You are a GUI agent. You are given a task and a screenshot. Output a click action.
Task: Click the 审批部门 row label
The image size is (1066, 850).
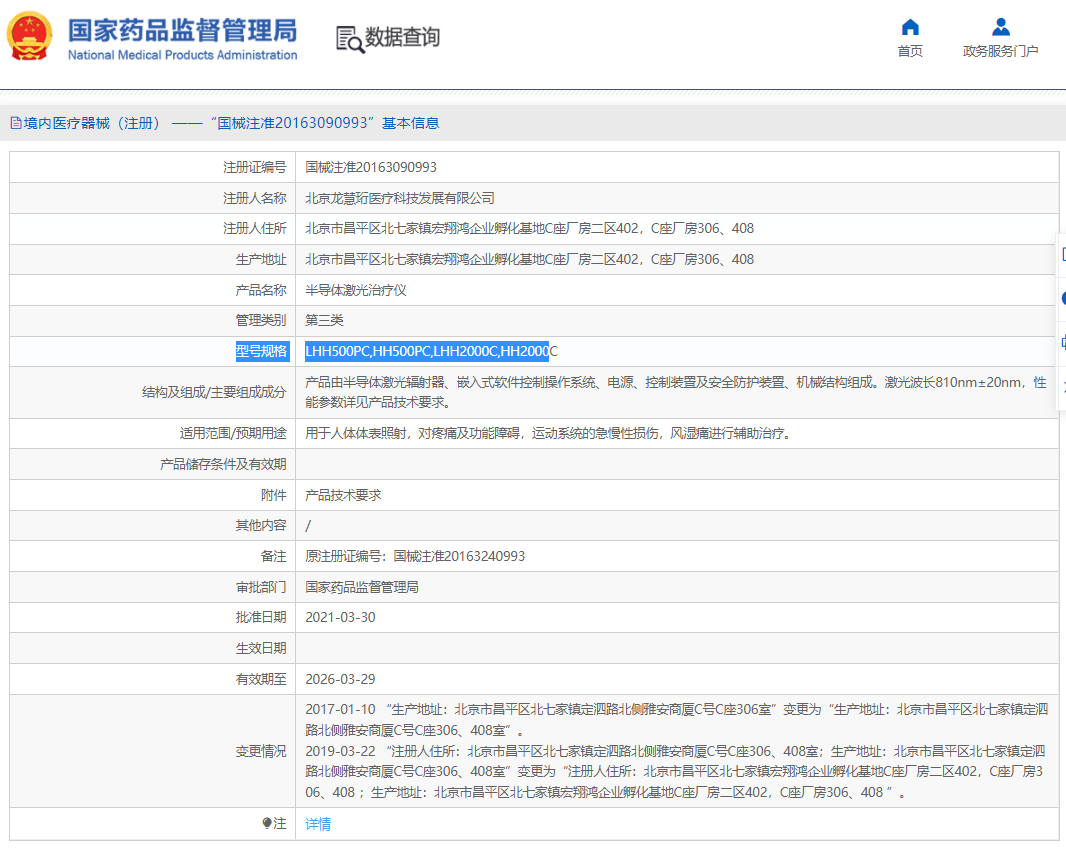(261, 587)
